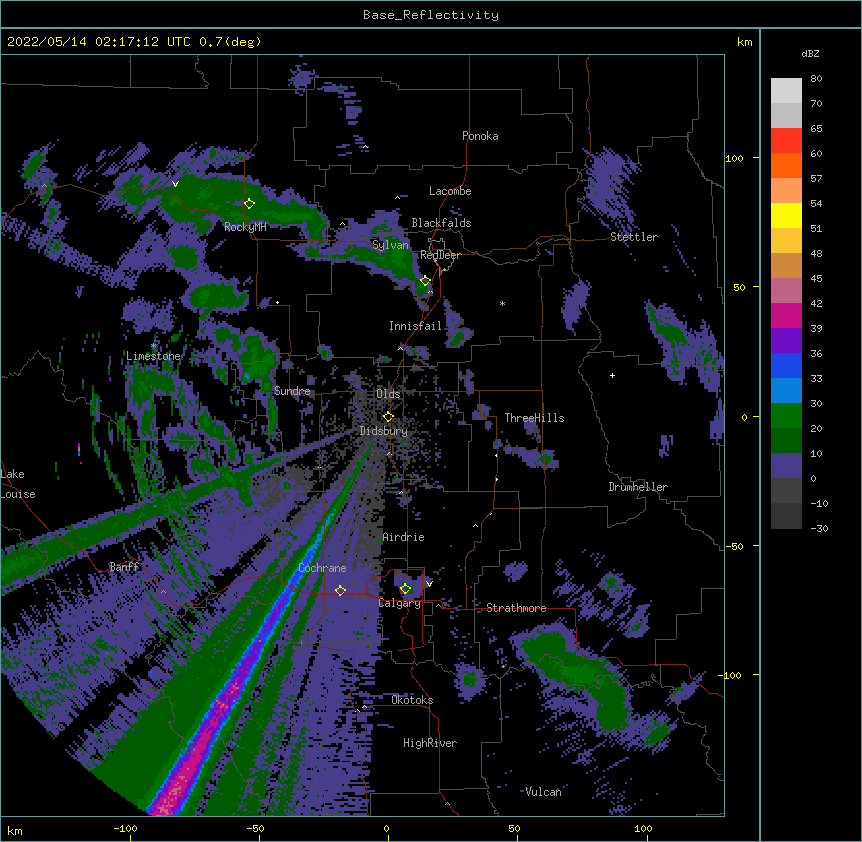Select the Ponoka label
The image size is (862, 842).
point(480,136)
